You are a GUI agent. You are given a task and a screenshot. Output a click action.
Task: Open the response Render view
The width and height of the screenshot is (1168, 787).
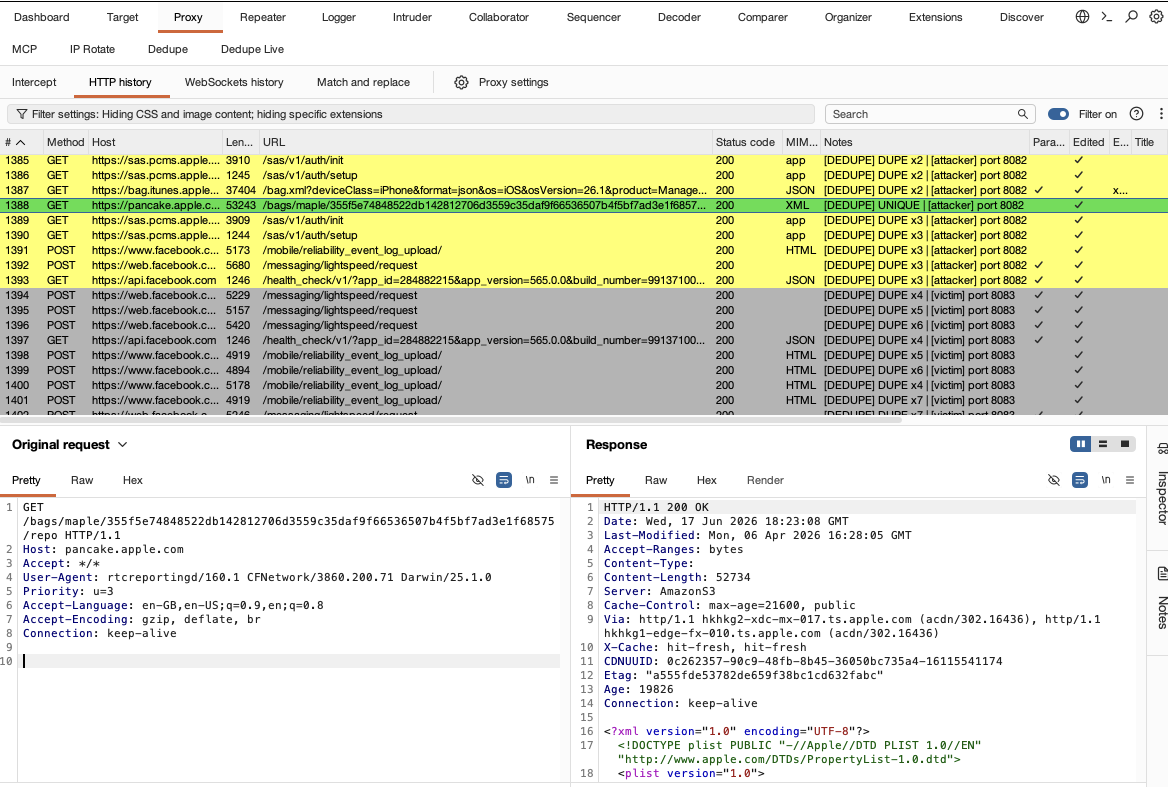tap(765, 480)
